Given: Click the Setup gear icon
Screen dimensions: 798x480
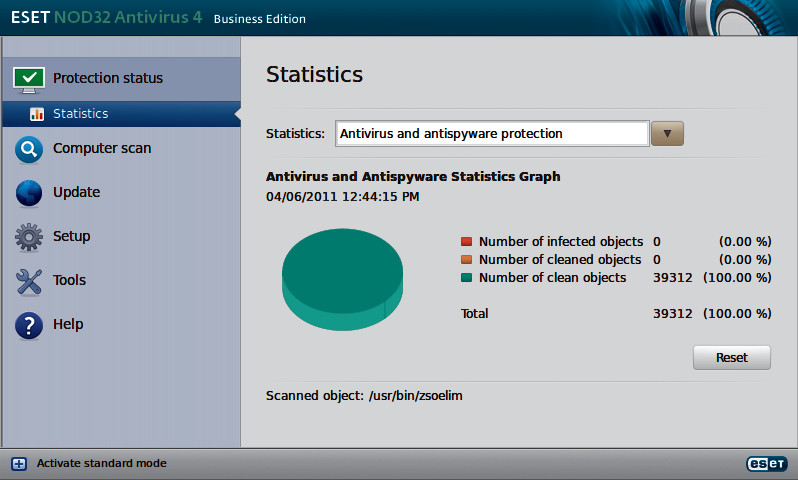Looking at the screenshot, I should 29,237.
